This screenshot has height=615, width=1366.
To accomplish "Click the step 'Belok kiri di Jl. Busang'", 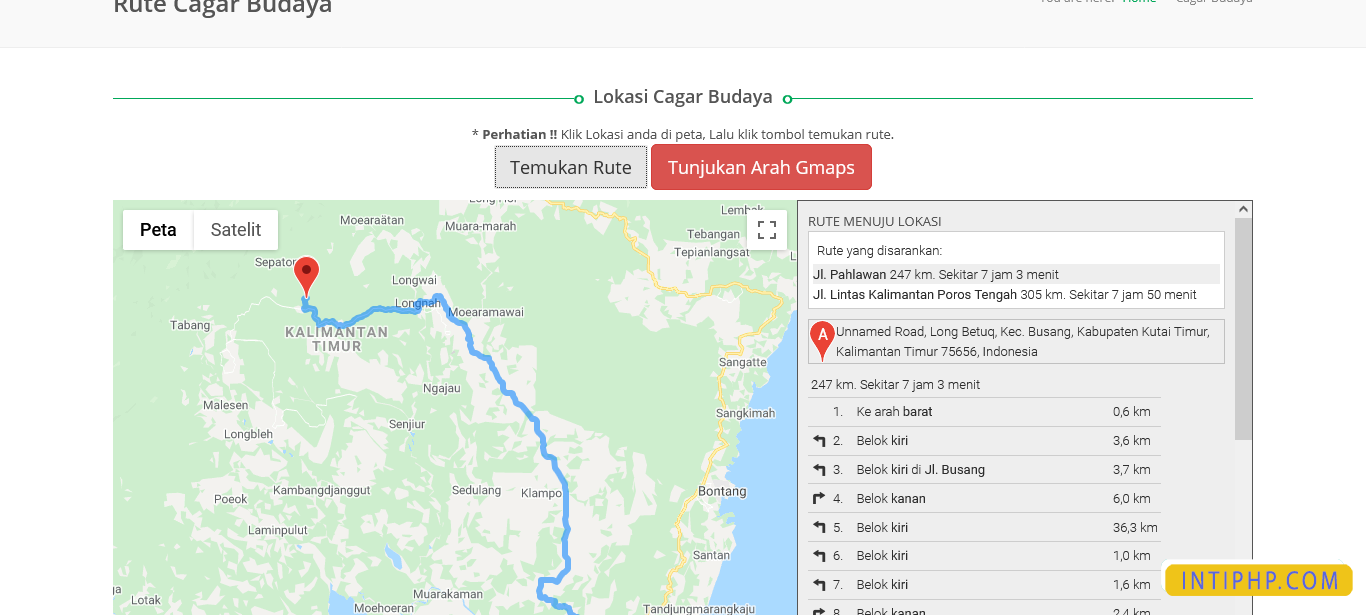I will point(920,469).
